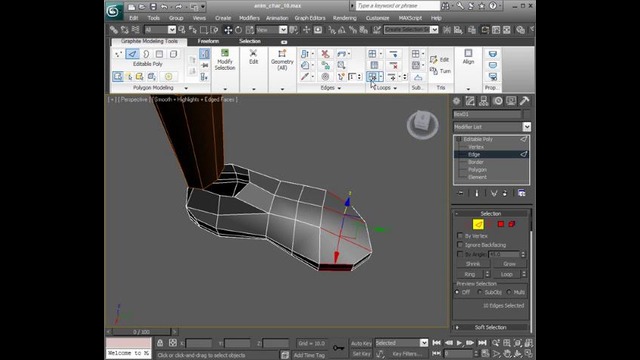Expand the Polygon Modeling panel arrow

coord(186,88)
